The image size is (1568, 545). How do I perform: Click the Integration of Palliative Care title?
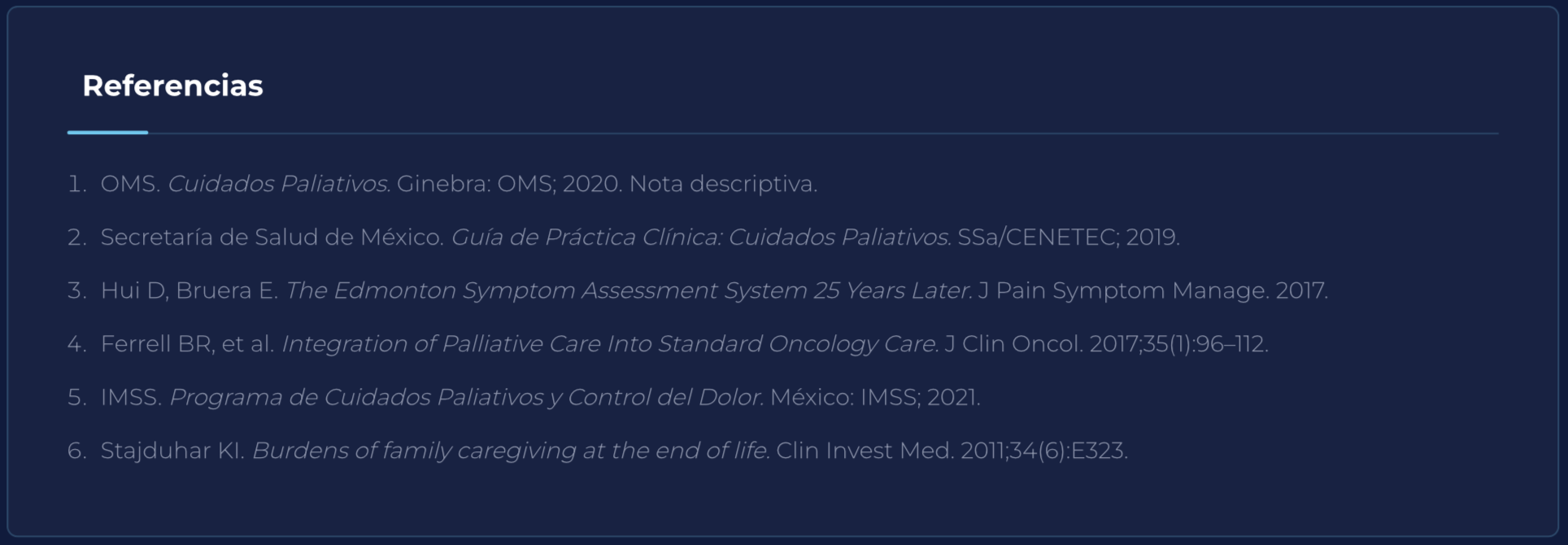click(x=611, y=344)
